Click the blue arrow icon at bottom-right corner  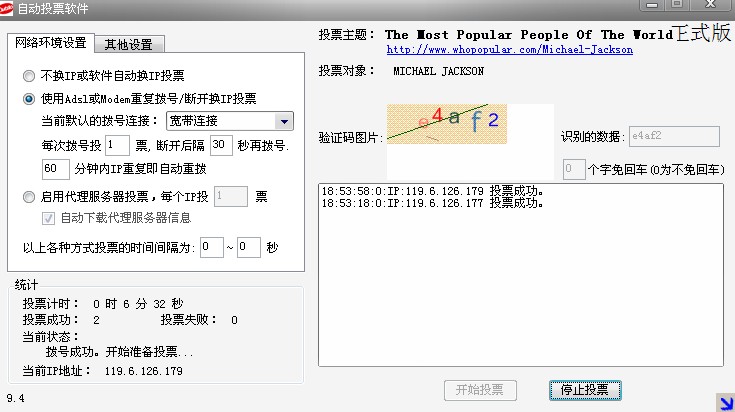(725, 402)
